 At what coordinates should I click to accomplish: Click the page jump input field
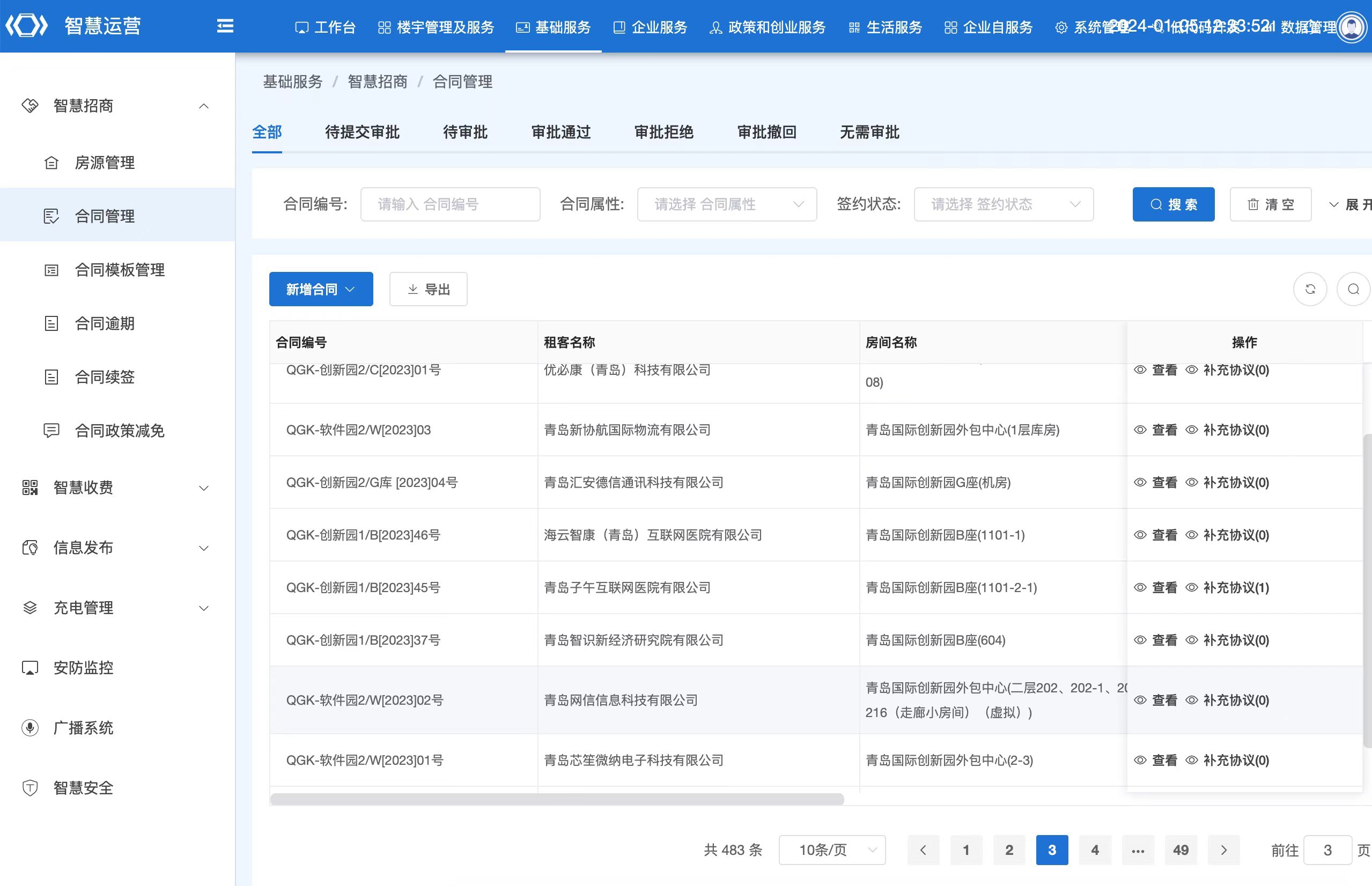click(x=1327, y=850)
